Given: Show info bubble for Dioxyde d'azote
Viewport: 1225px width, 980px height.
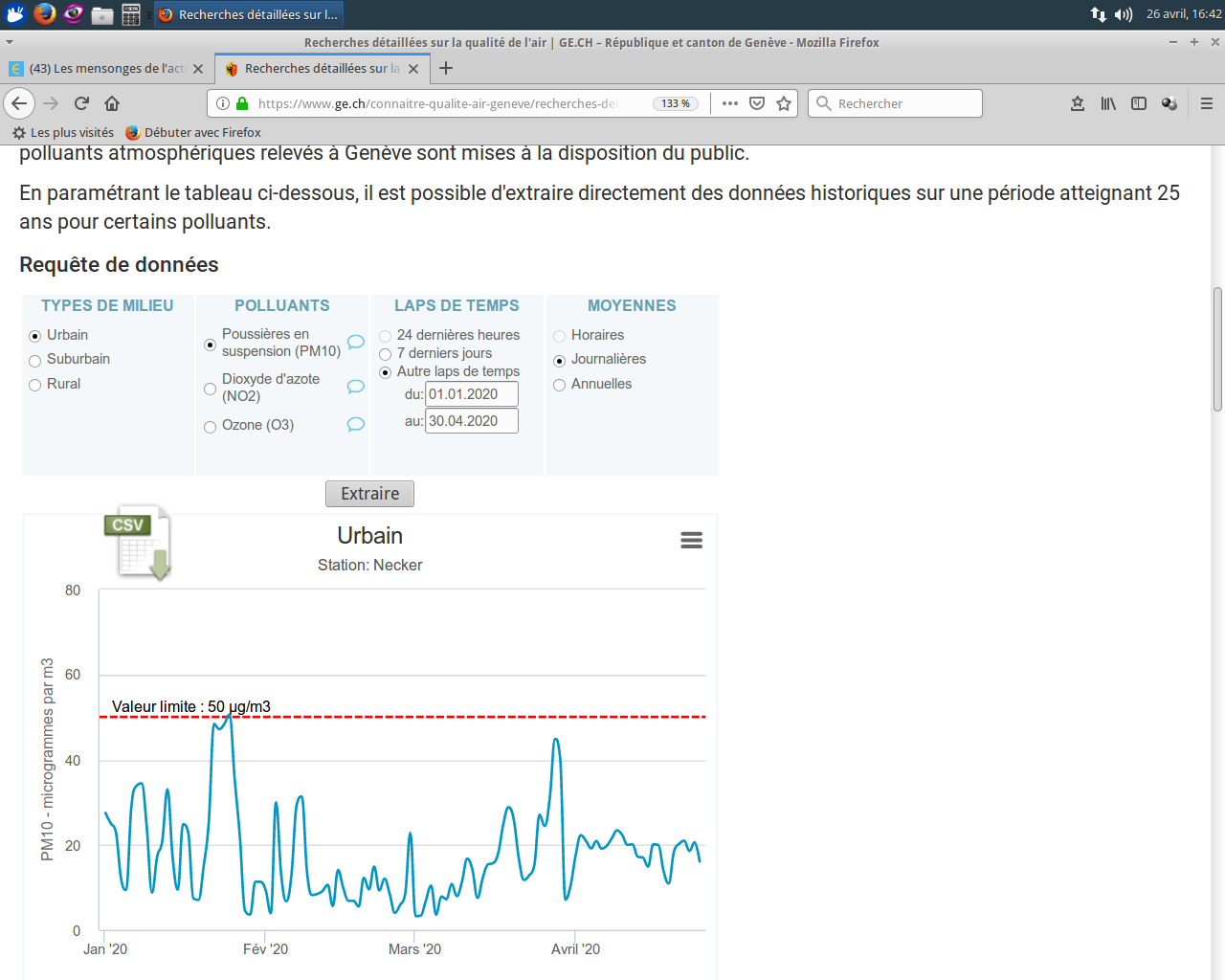Looking at the screenshot, I should pyautogui.click(x=355, y=387).
